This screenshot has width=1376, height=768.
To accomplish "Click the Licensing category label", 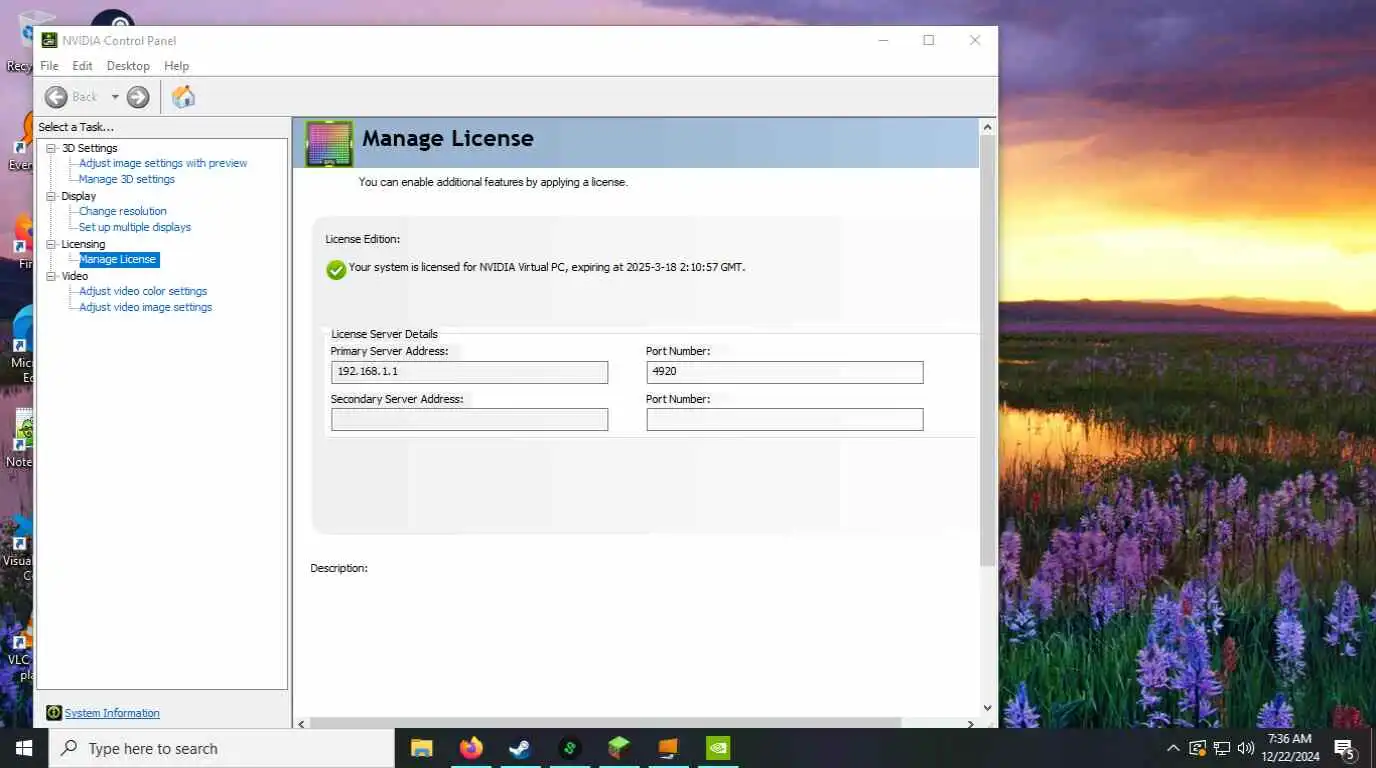I will [83, 244].
